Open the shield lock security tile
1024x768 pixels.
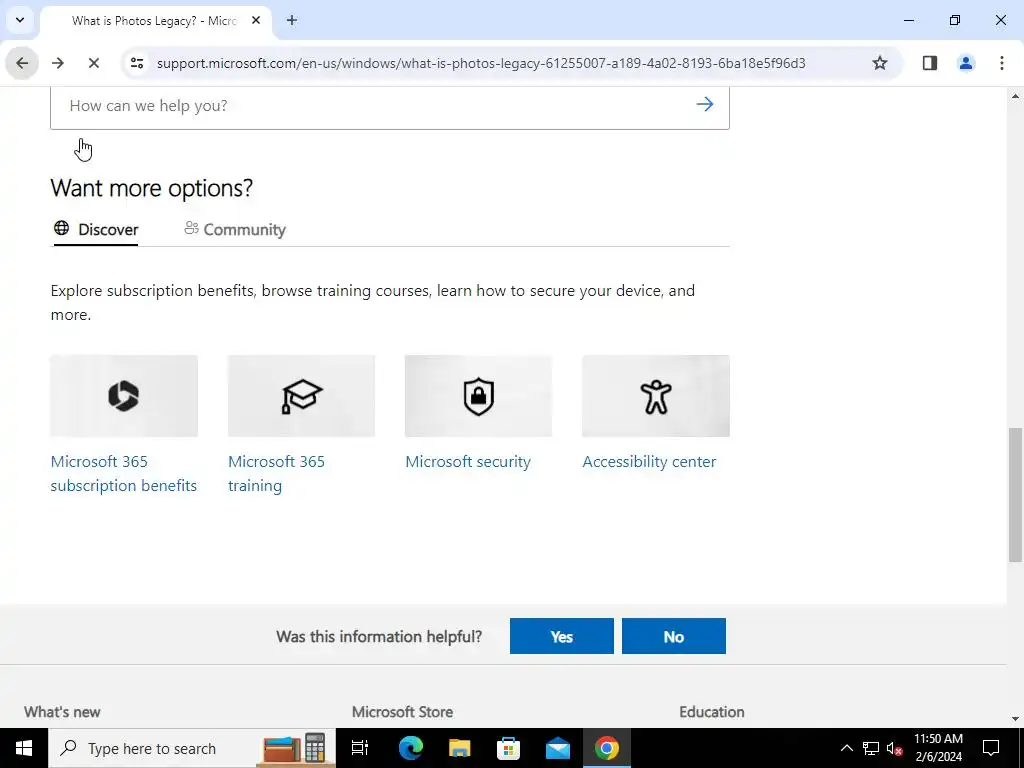point(478,396)
